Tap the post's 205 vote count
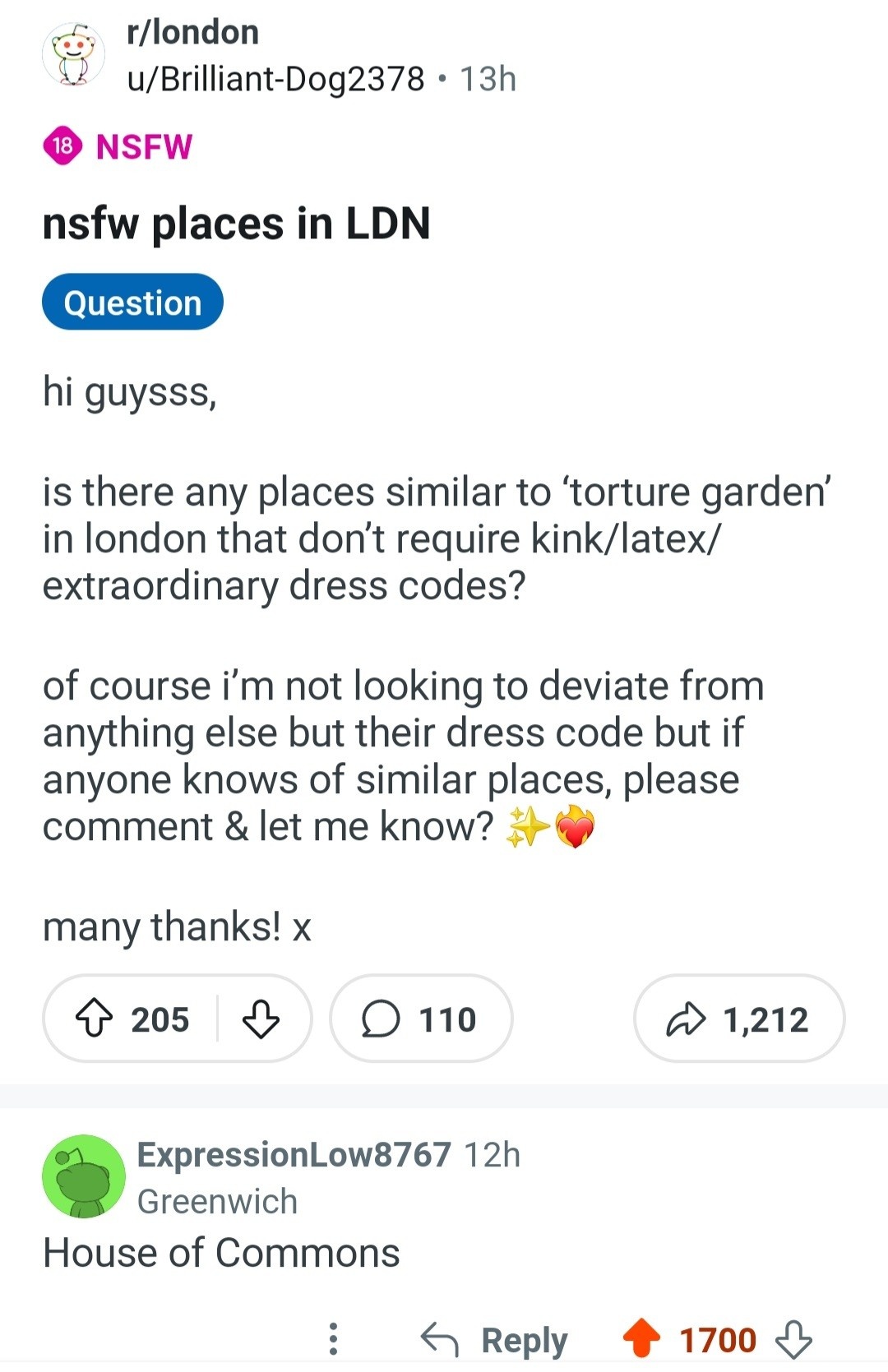Screen dimensions: 888x1372 pos(160,1019)
